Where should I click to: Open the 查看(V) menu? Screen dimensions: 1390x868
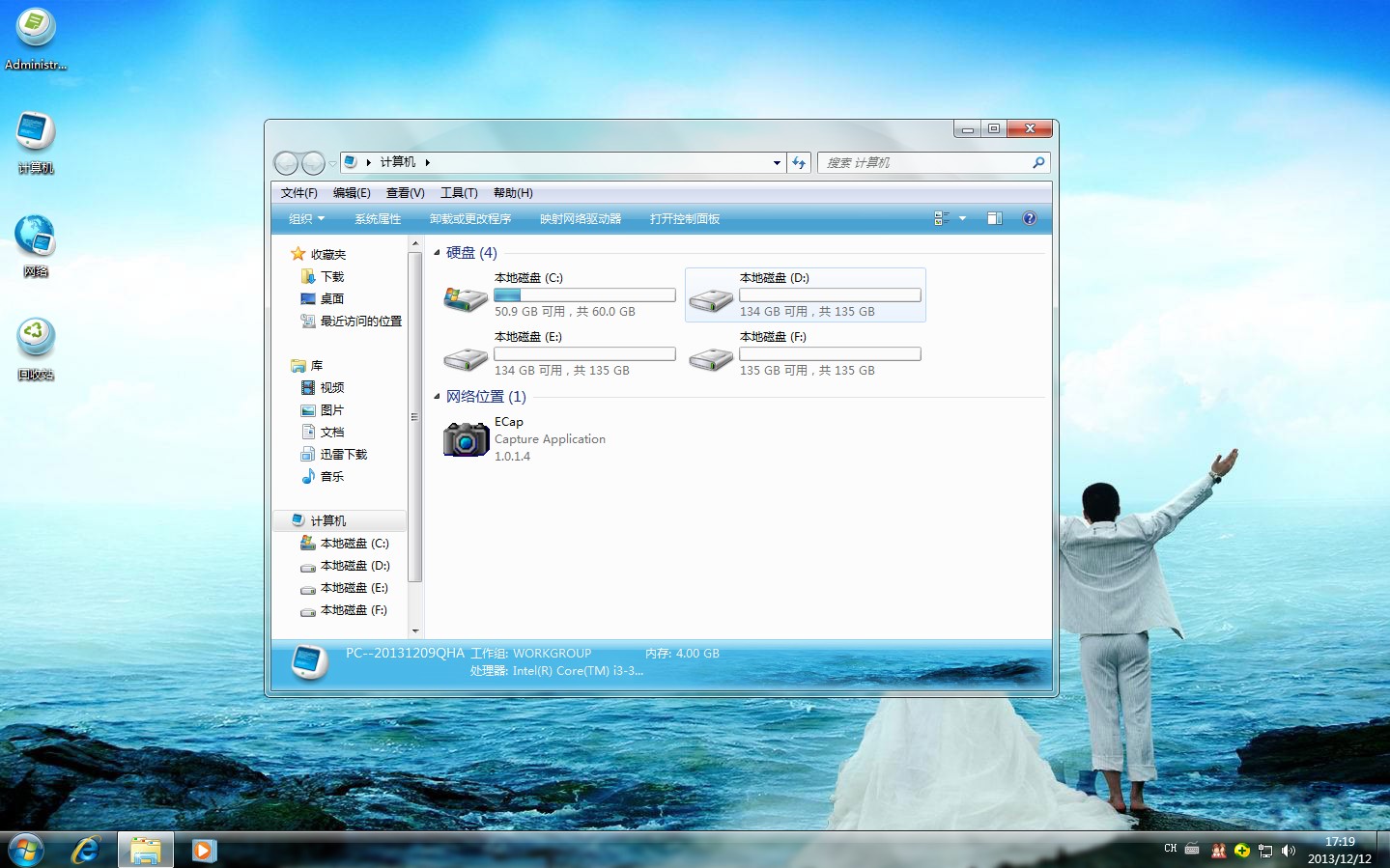[405, 193]
